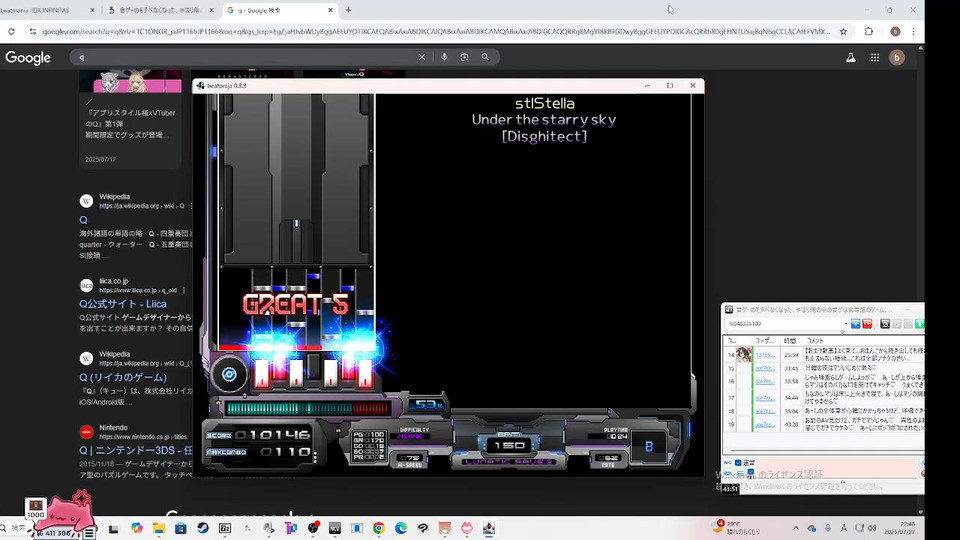
Task: Click the time cell '25:59' in row 14
Action: pos(791,354)
